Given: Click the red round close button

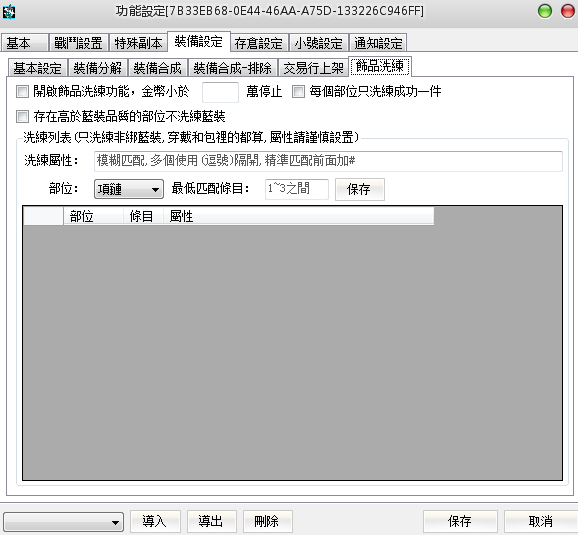Looking at the screenshot, I should coord(568,11).
